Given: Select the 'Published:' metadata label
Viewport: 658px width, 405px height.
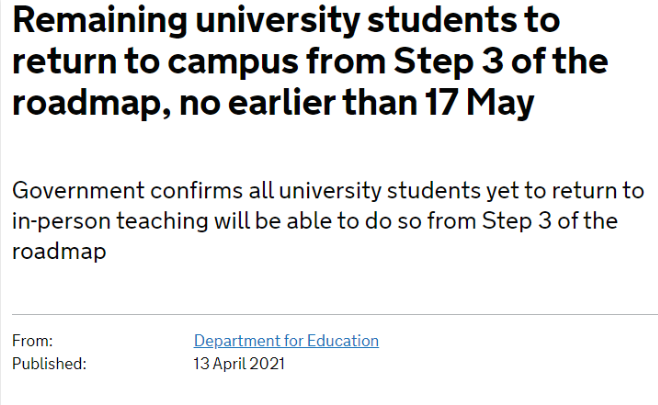Looking at the screenshot, I should [49, 363].
